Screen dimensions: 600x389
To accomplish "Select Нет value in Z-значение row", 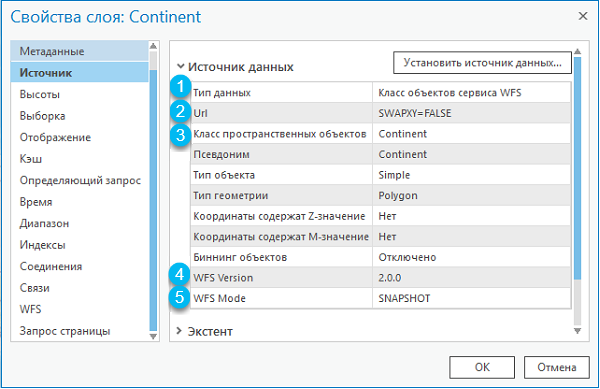I will pos(387,216).
